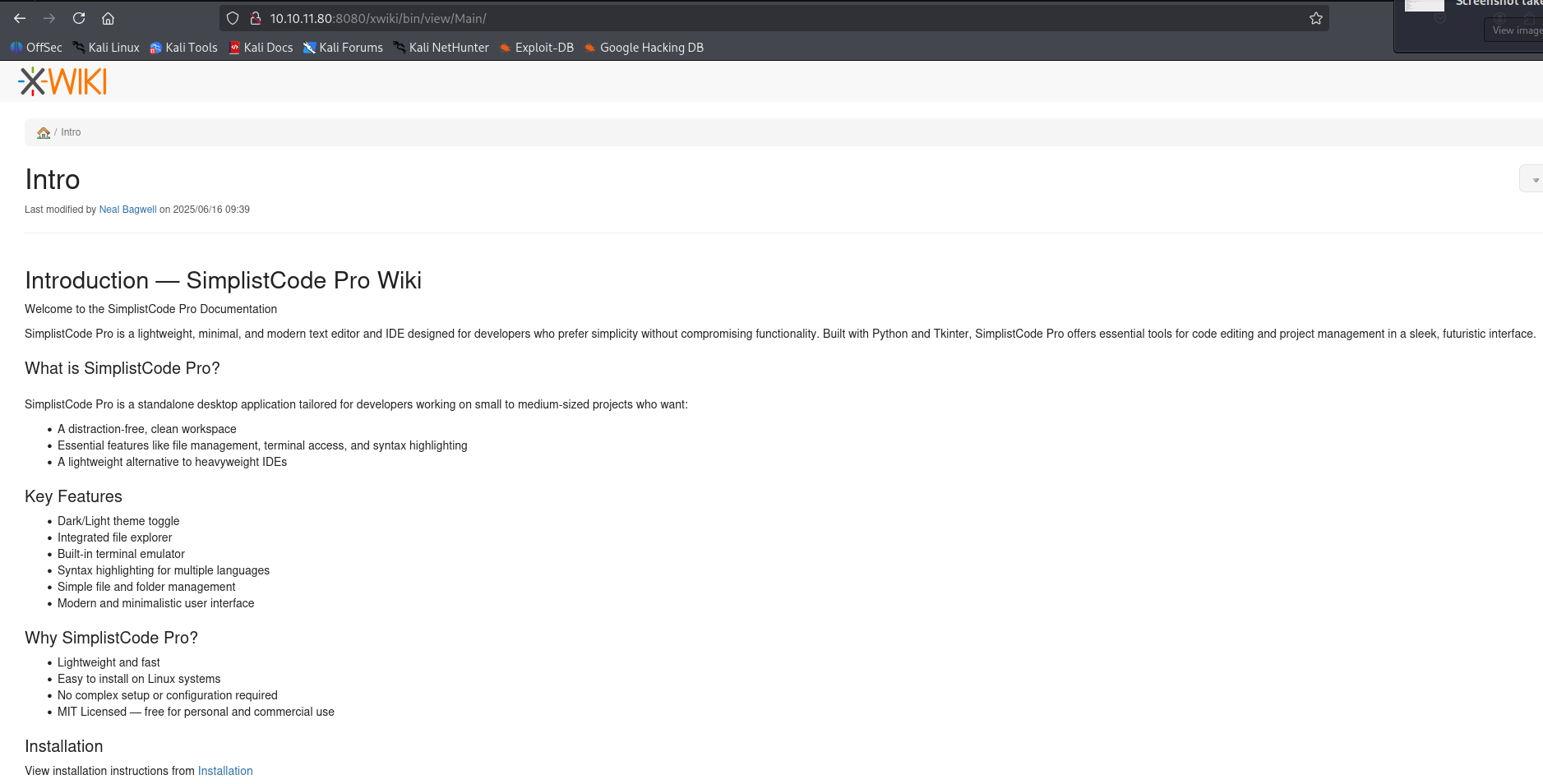Click the bullet Dark/Light theme toggle
Viewport: 1543px width, 784px height.
click(x=118, y=521)
